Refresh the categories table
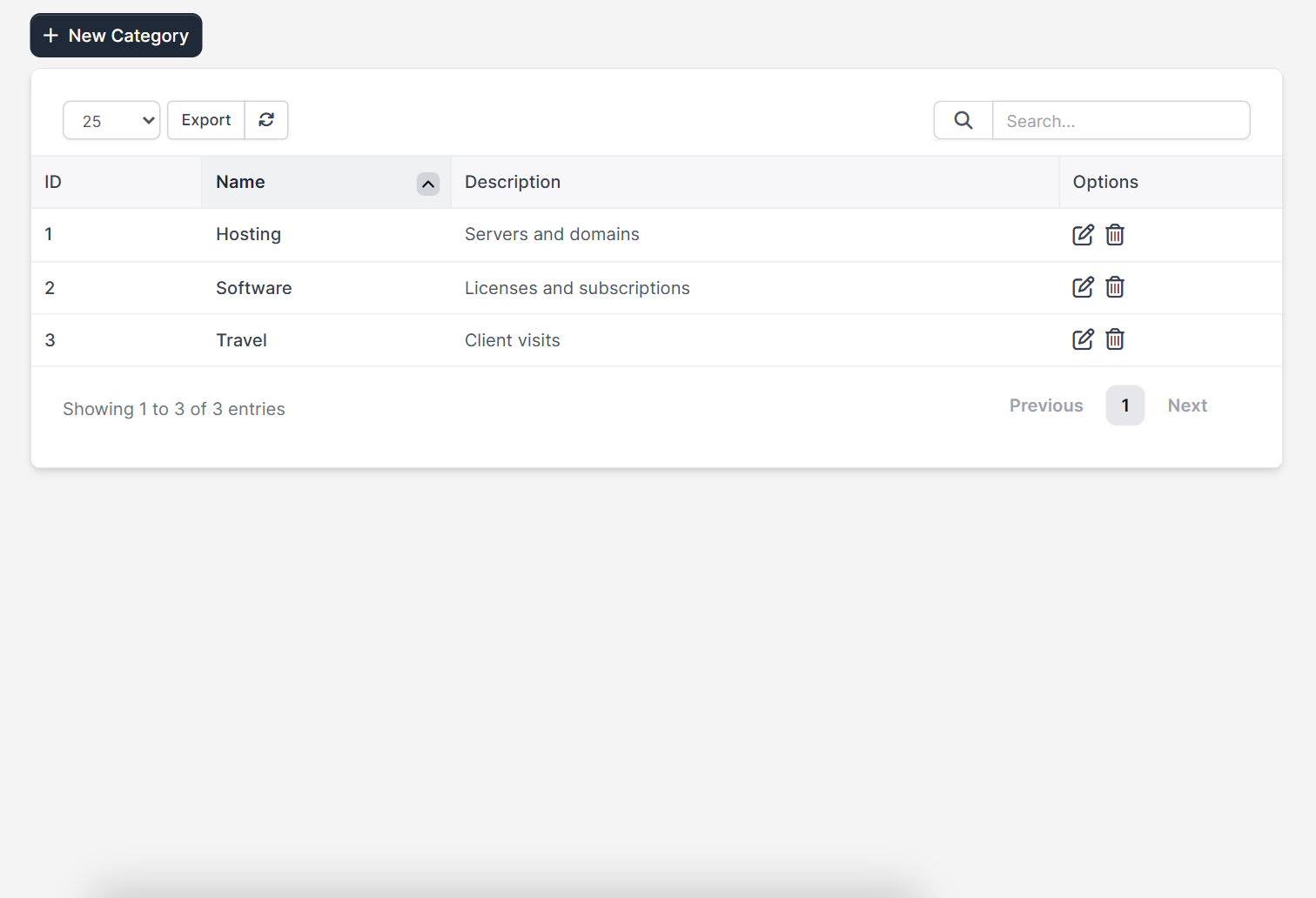 coord(266,120)
